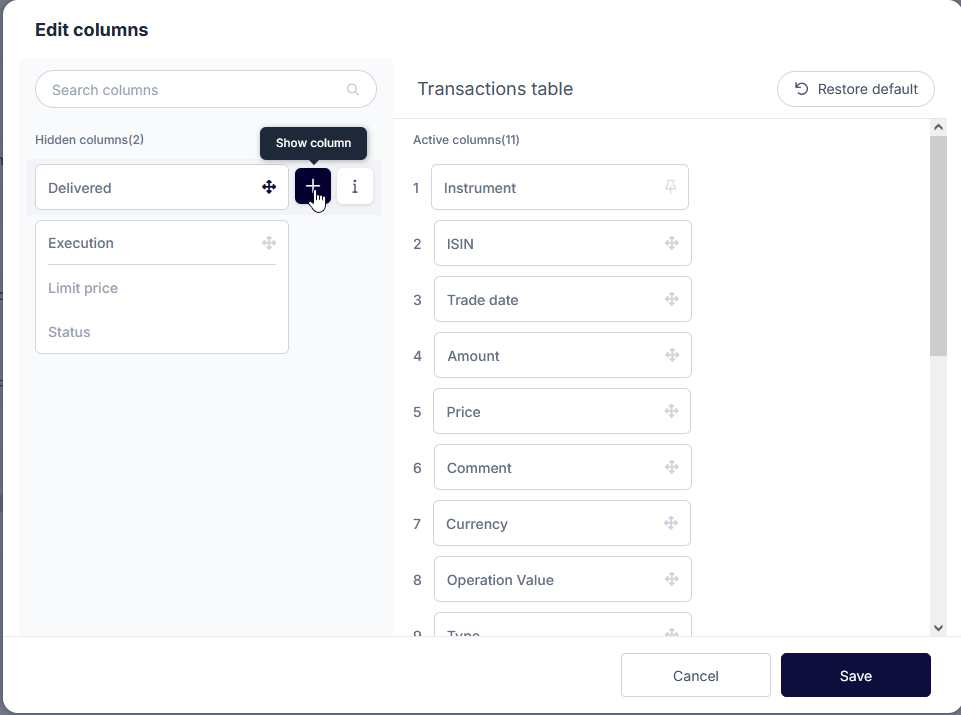Click the plus icon to show Delivered column
The image size is (961, 715).
[313, 187]
